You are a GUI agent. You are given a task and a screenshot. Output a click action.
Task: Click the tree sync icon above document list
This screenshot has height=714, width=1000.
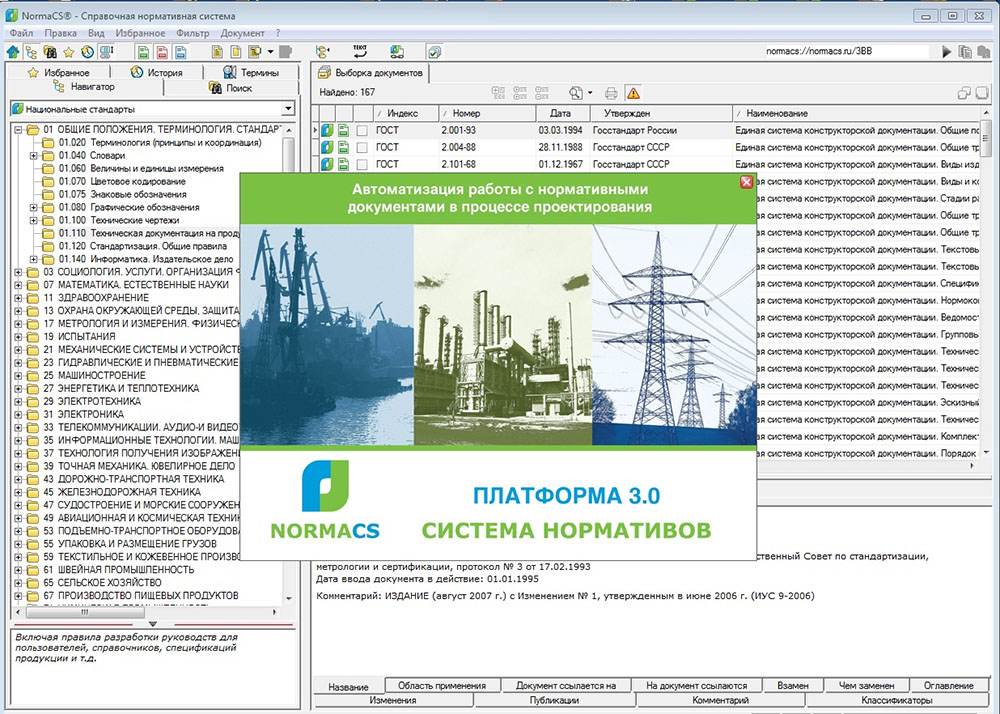point(323,52)
